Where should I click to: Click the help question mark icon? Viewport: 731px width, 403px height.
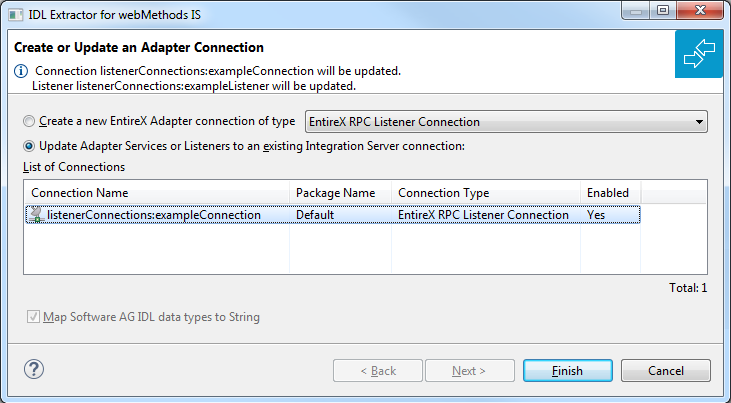(x=34, y=369)
